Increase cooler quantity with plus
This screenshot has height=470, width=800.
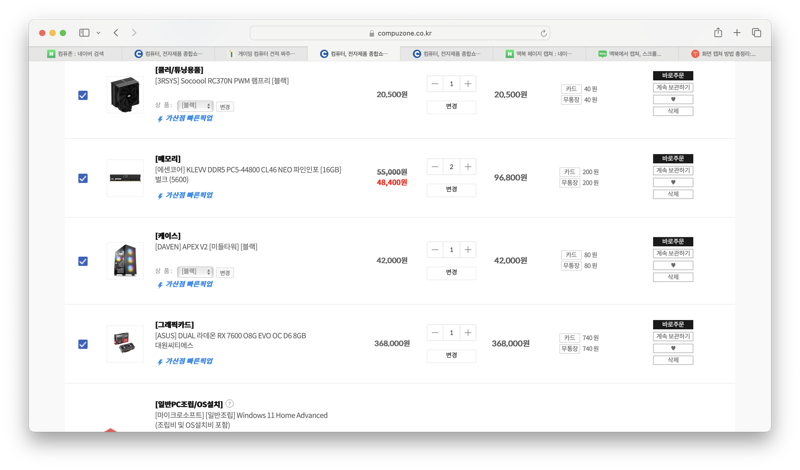tap(468, 84)
